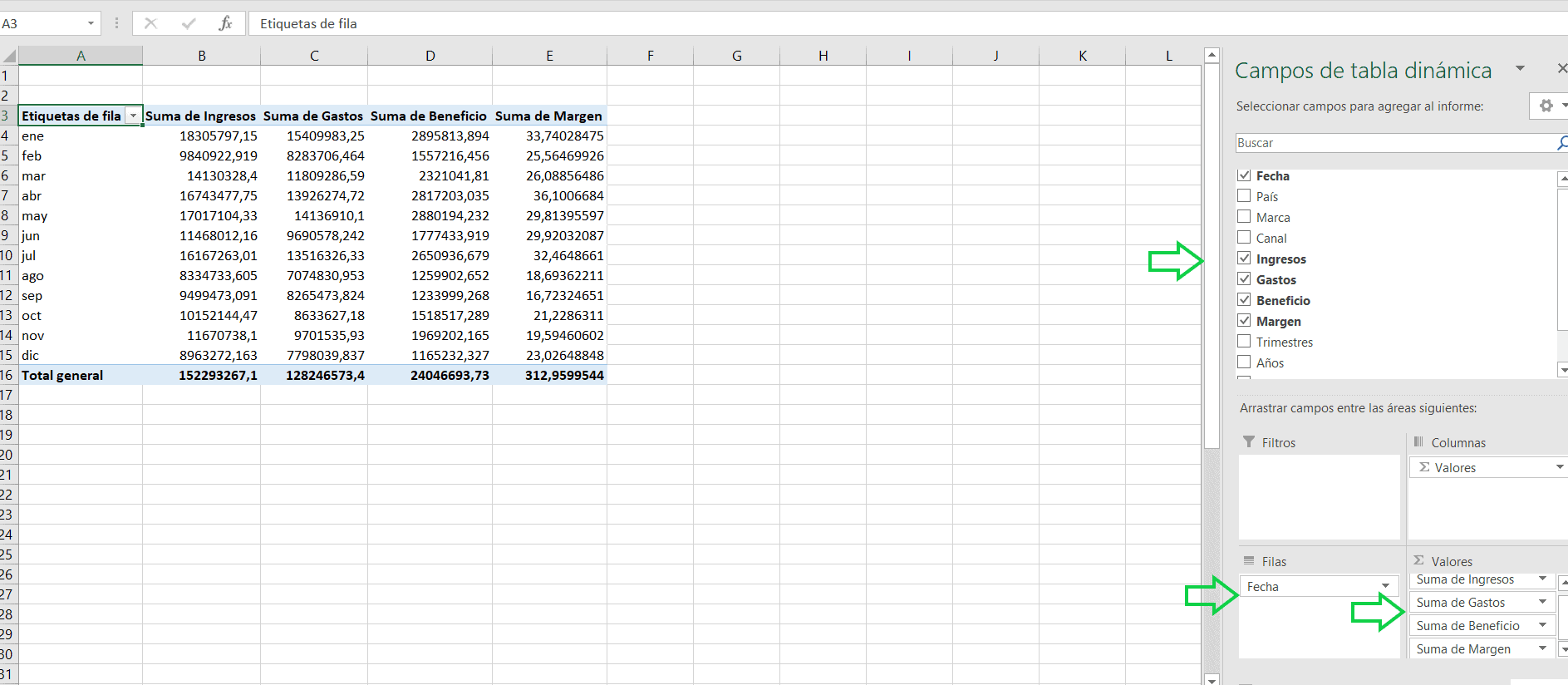Open the Etiquetas de fila filter dropdown
Image resolution: width=1568 pixels, height=685 pixels.
coord(133,116)
